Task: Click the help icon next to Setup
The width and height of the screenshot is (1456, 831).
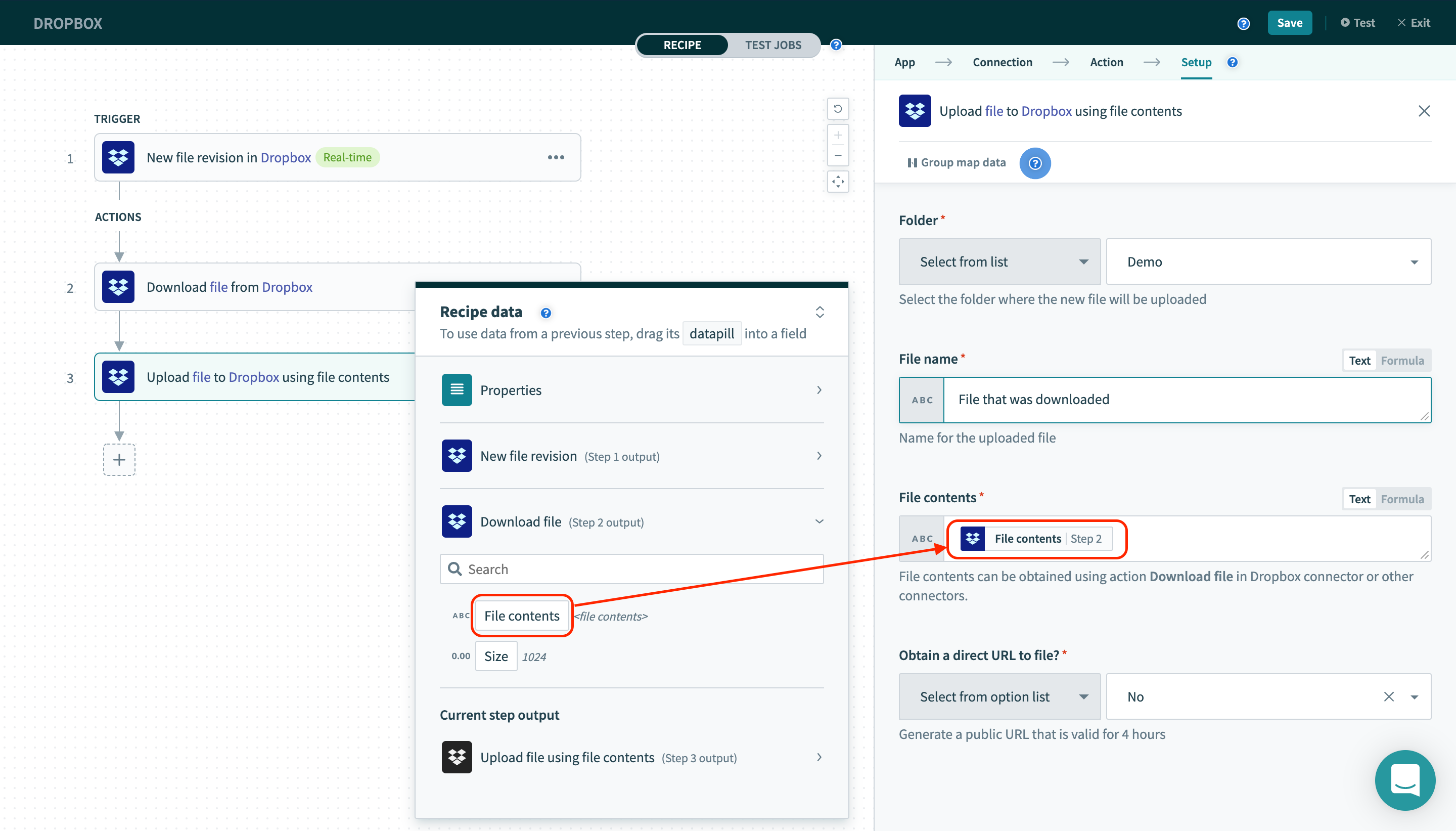Action: tap(1232, 62)
